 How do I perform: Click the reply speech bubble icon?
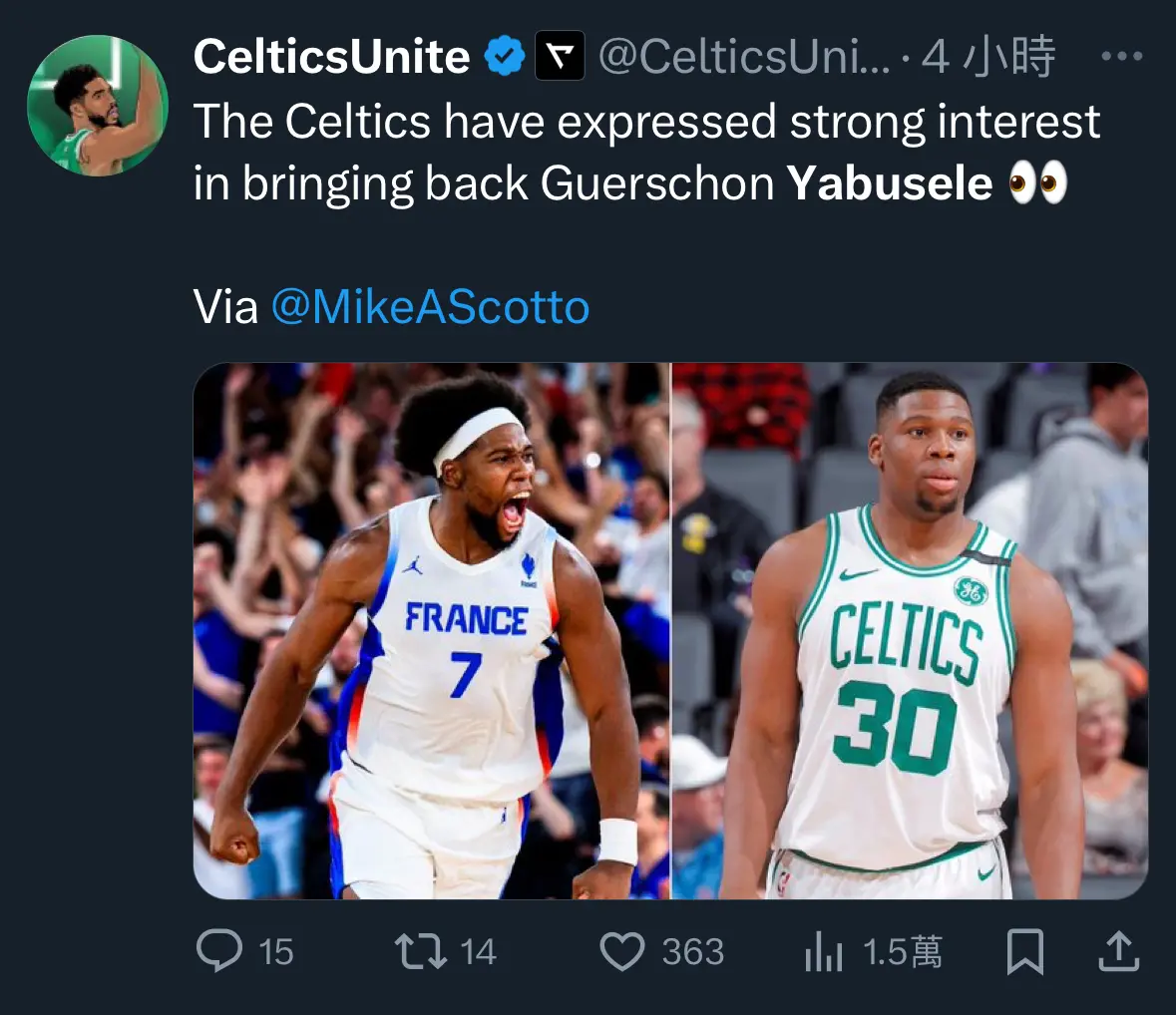click(x=219, y=950)
